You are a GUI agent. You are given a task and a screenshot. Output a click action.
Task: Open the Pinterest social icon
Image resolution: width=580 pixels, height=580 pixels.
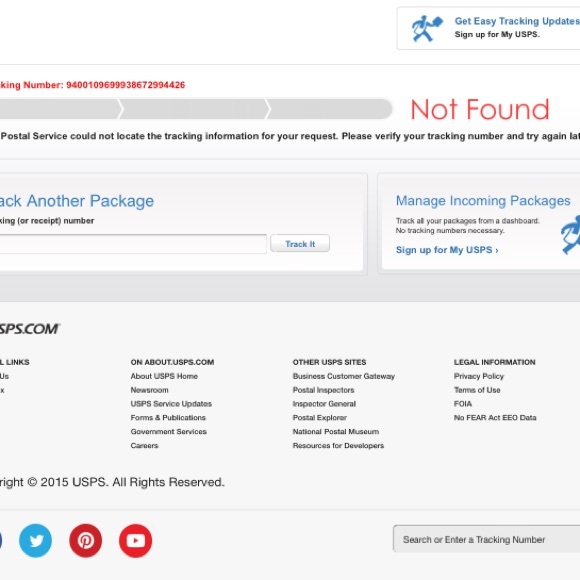[x=85, y=540]
